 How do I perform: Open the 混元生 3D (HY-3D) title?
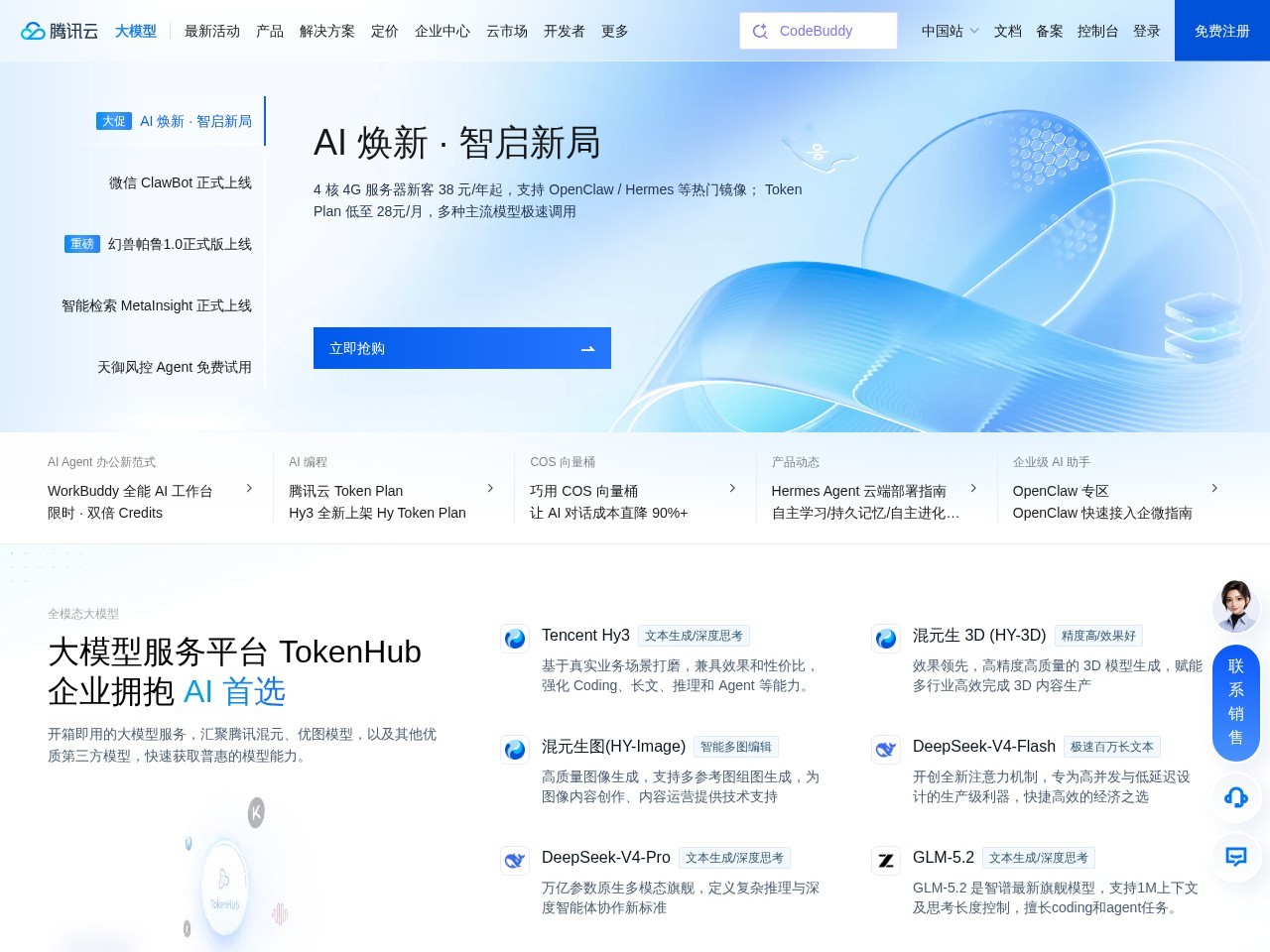(979, 635)
